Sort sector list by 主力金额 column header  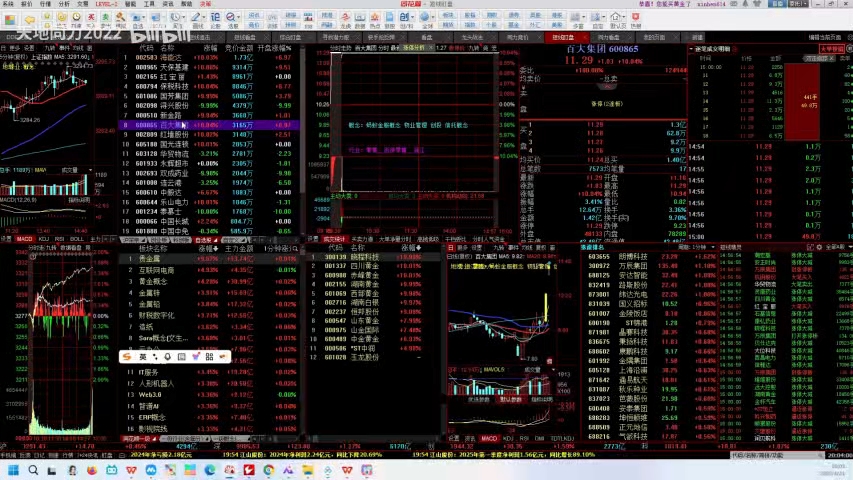point(239,249)
